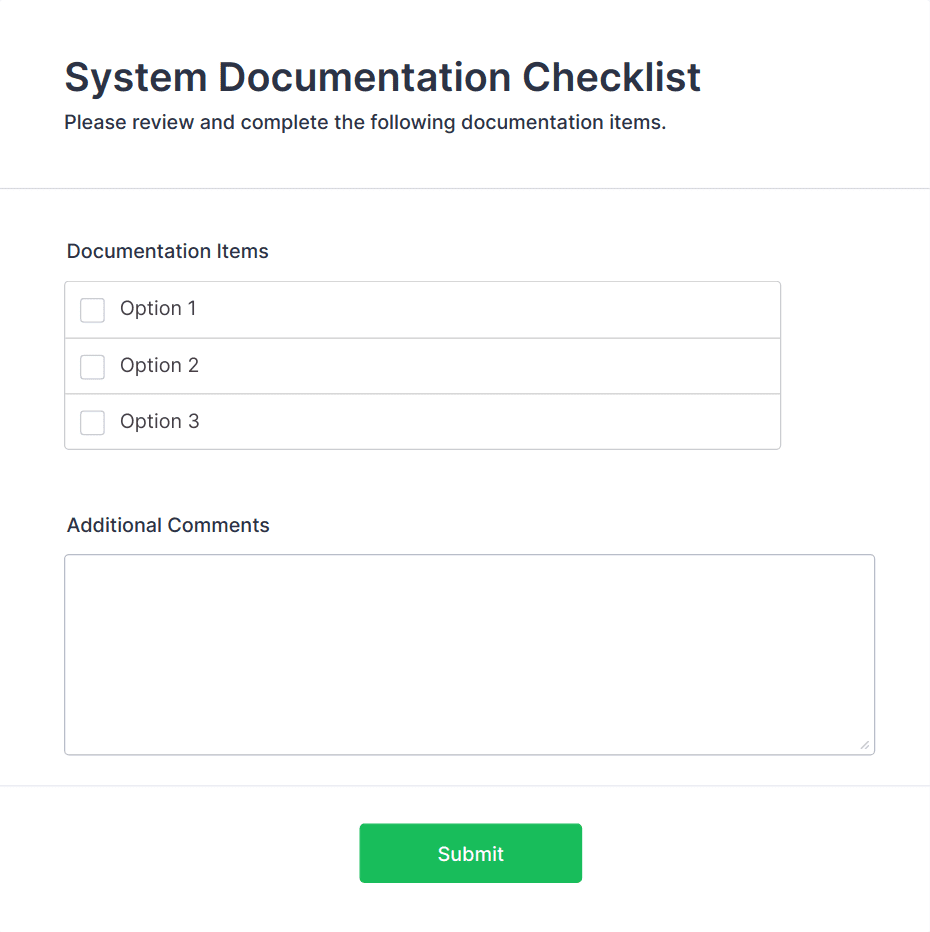Select the first documentation item row

(422, 310)
